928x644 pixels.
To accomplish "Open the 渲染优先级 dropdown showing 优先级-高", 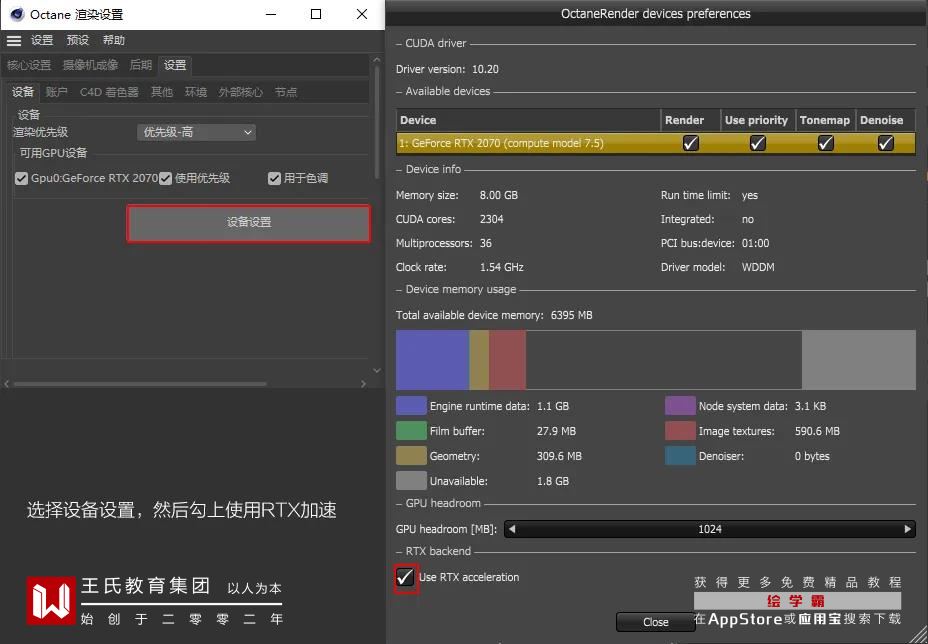I will coord(196,132).
